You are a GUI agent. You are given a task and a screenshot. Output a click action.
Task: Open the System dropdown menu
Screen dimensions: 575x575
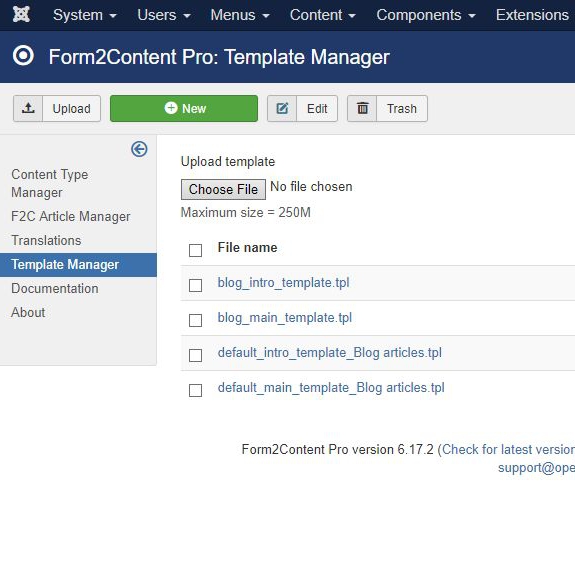point(85,15)
